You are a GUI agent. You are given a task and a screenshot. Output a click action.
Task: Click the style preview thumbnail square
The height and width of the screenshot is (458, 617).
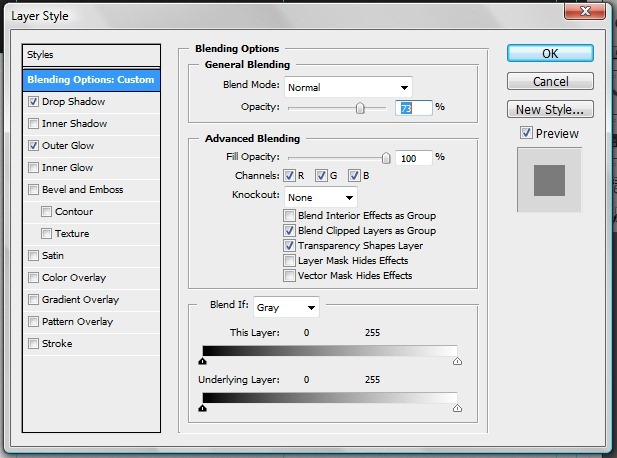click(549, 180)
